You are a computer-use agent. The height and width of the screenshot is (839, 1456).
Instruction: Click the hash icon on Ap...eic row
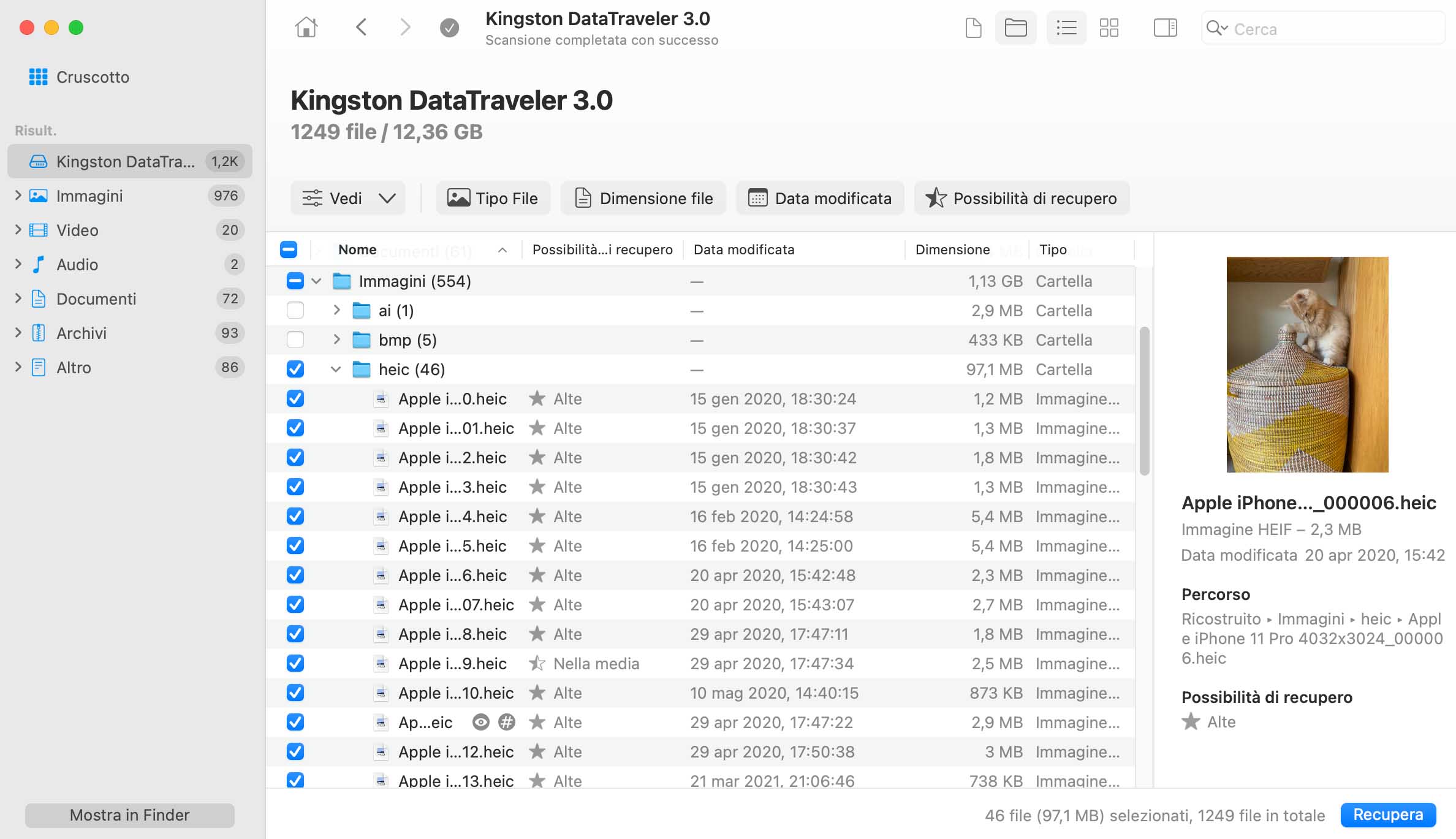(x=507, y=723)
